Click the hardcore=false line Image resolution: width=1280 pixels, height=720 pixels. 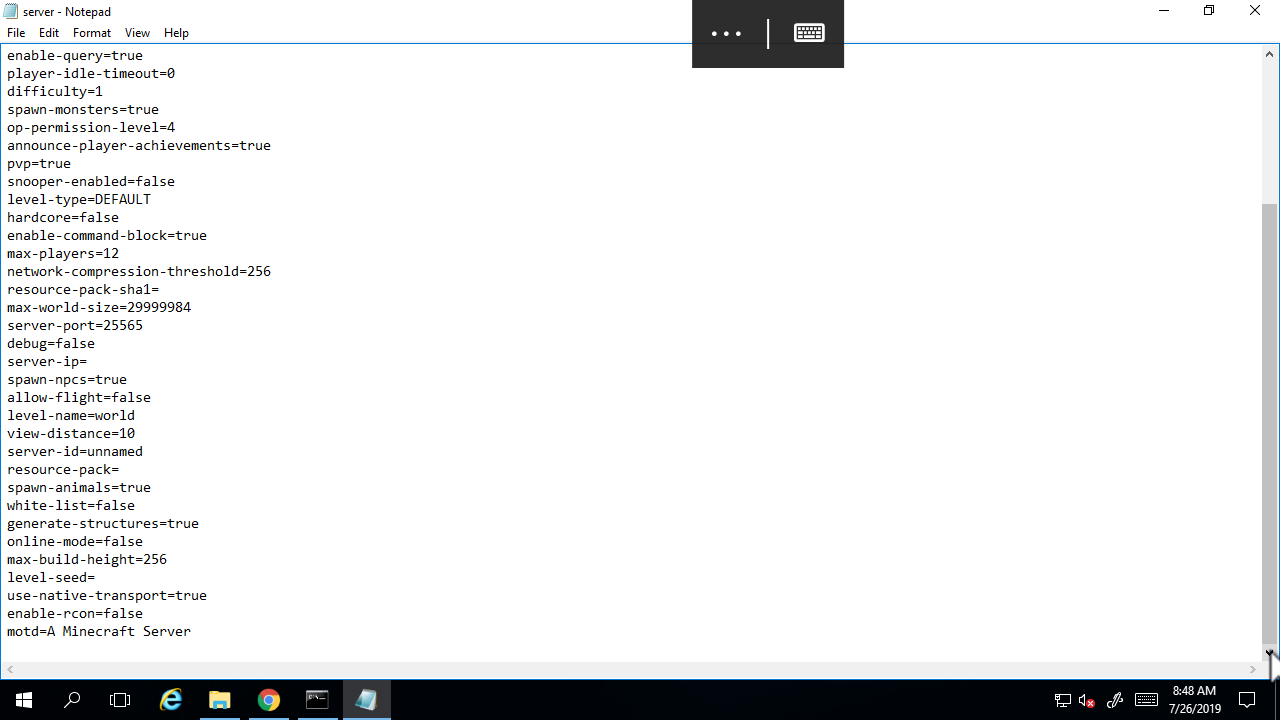pyautogui.click(x=63, y=218)
